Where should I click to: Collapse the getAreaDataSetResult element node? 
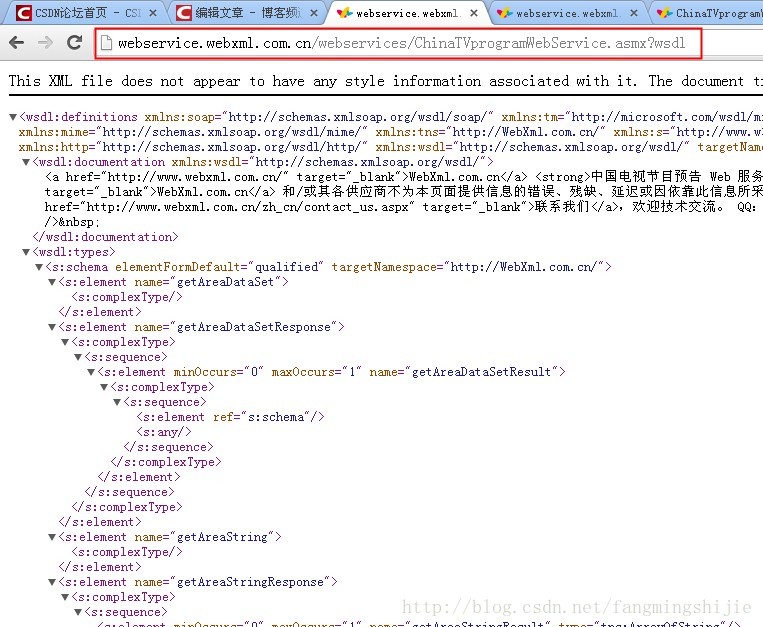91,372
